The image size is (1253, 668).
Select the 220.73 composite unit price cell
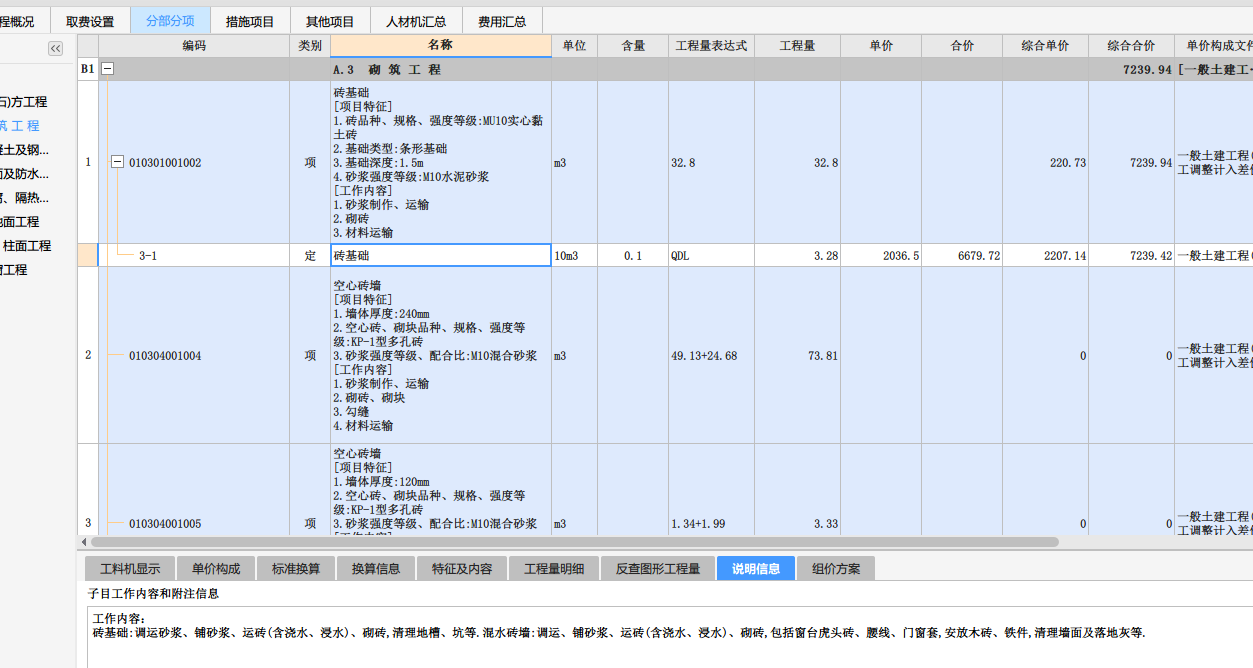[1045, 162]
